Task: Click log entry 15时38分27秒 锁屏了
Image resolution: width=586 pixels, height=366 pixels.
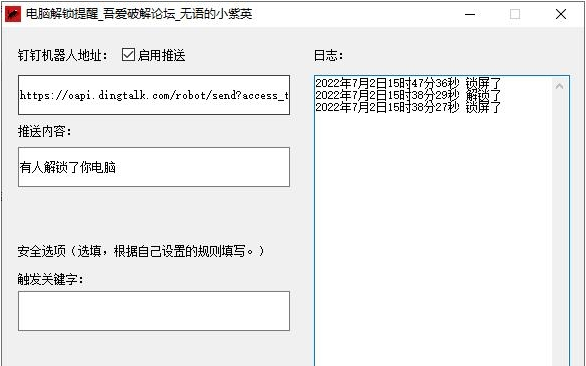Action: (408, 107)
